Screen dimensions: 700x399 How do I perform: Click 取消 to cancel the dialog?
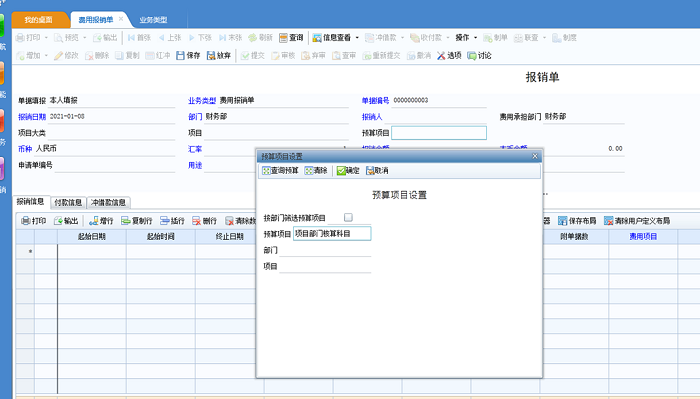[377, 170]
